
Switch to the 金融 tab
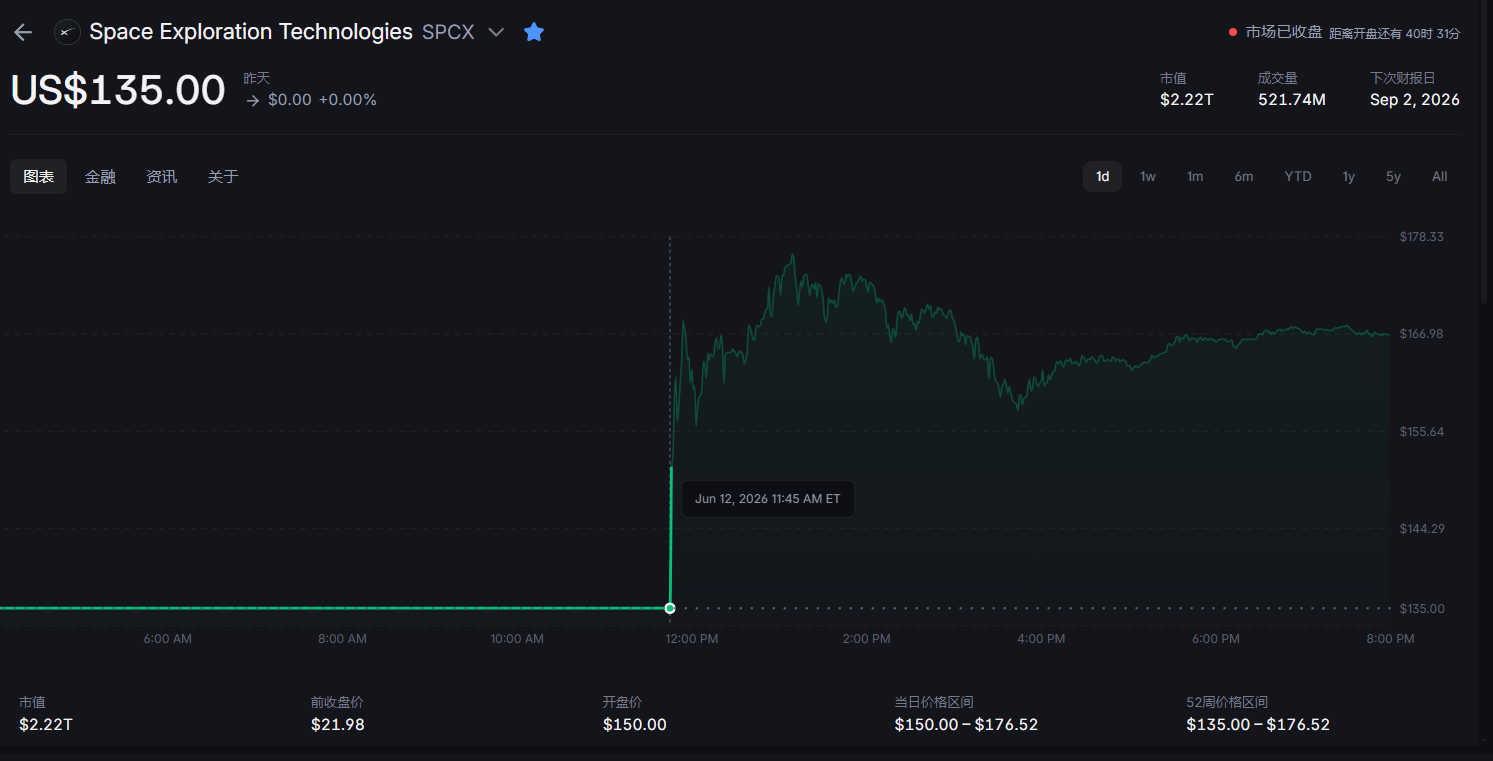(x=100, y=177)
